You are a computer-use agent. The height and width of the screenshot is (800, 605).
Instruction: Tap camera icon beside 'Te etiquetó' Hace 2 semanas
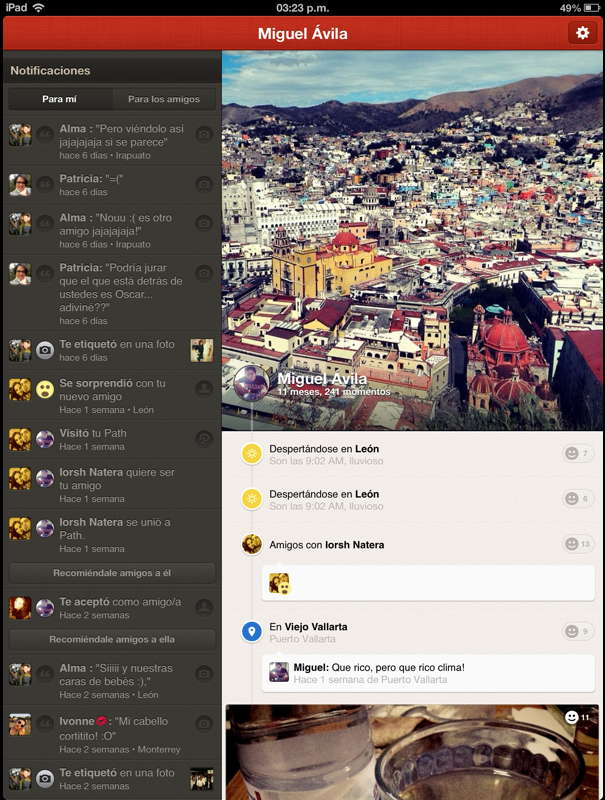point(45,779)
